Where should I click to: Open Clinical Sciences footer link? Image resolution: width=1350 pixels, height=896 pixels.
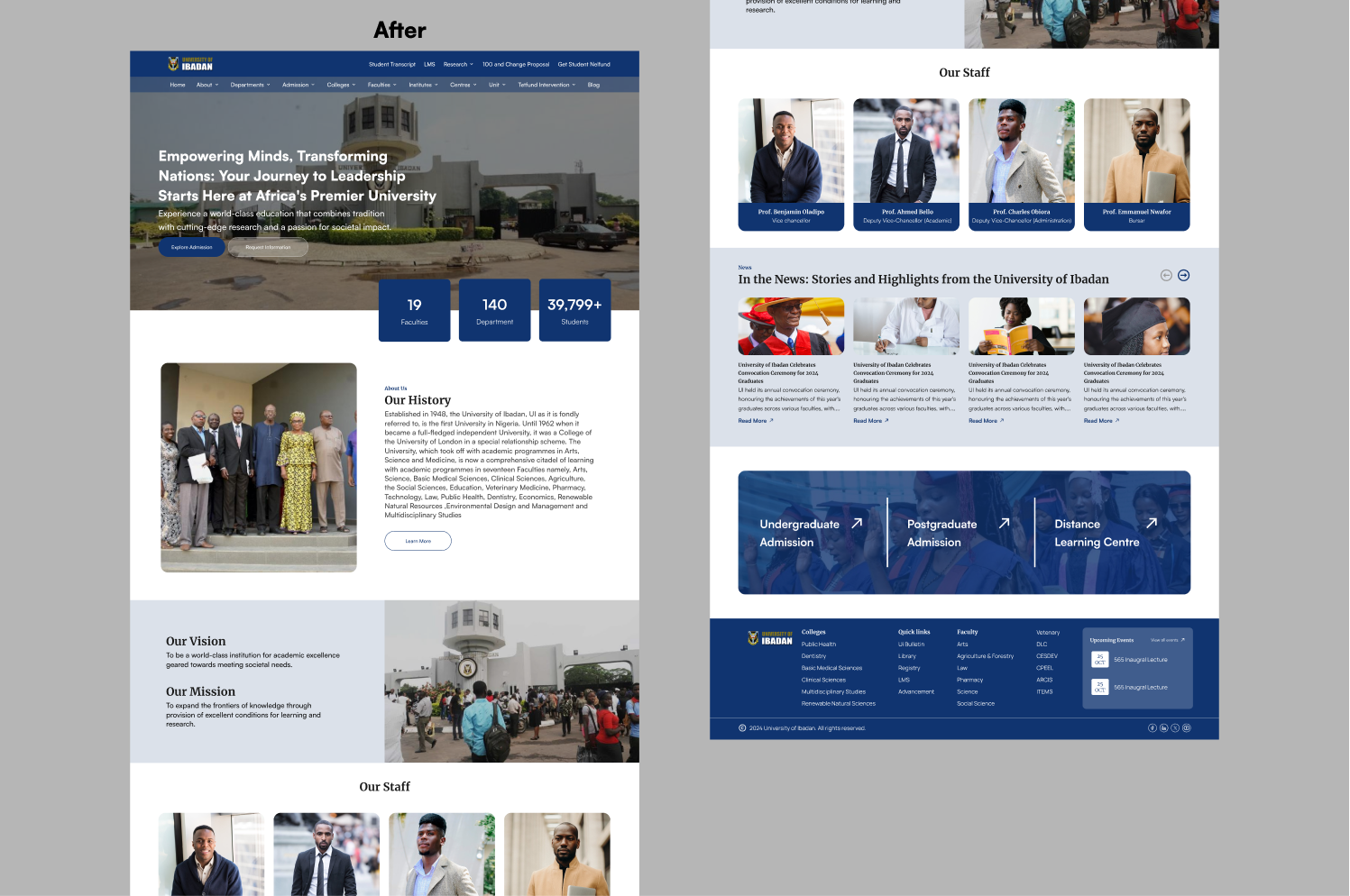point(823,680)
